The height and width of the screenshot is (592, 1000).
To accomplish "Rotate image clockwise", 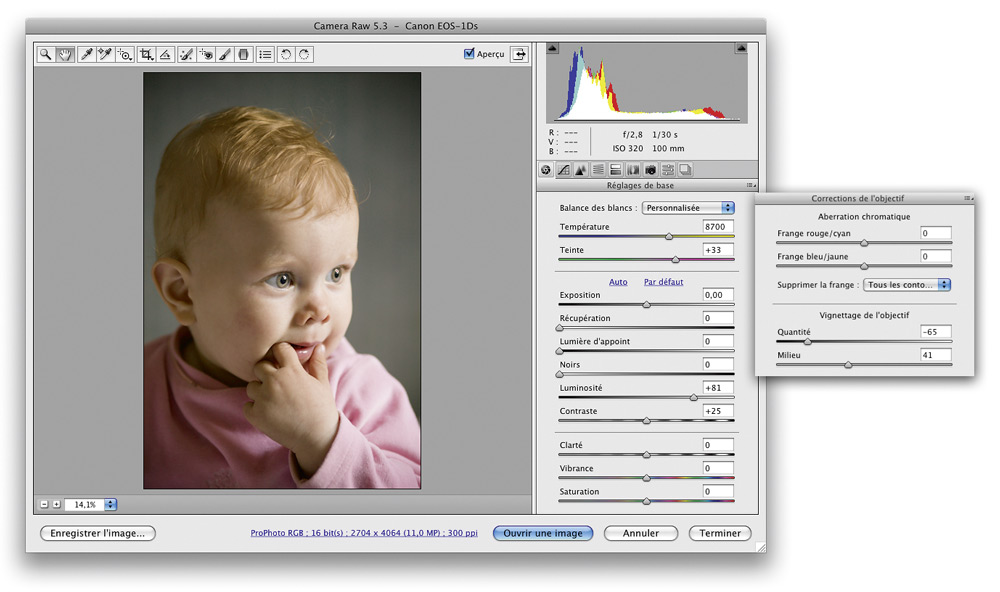I will coord(304,55).
